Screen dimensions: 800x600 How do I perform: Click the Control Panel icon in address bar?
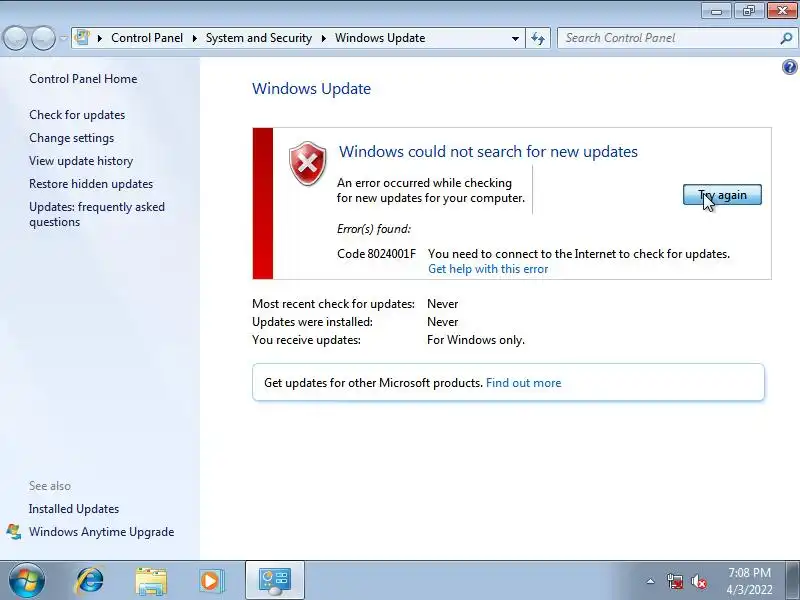click(82, 38)
